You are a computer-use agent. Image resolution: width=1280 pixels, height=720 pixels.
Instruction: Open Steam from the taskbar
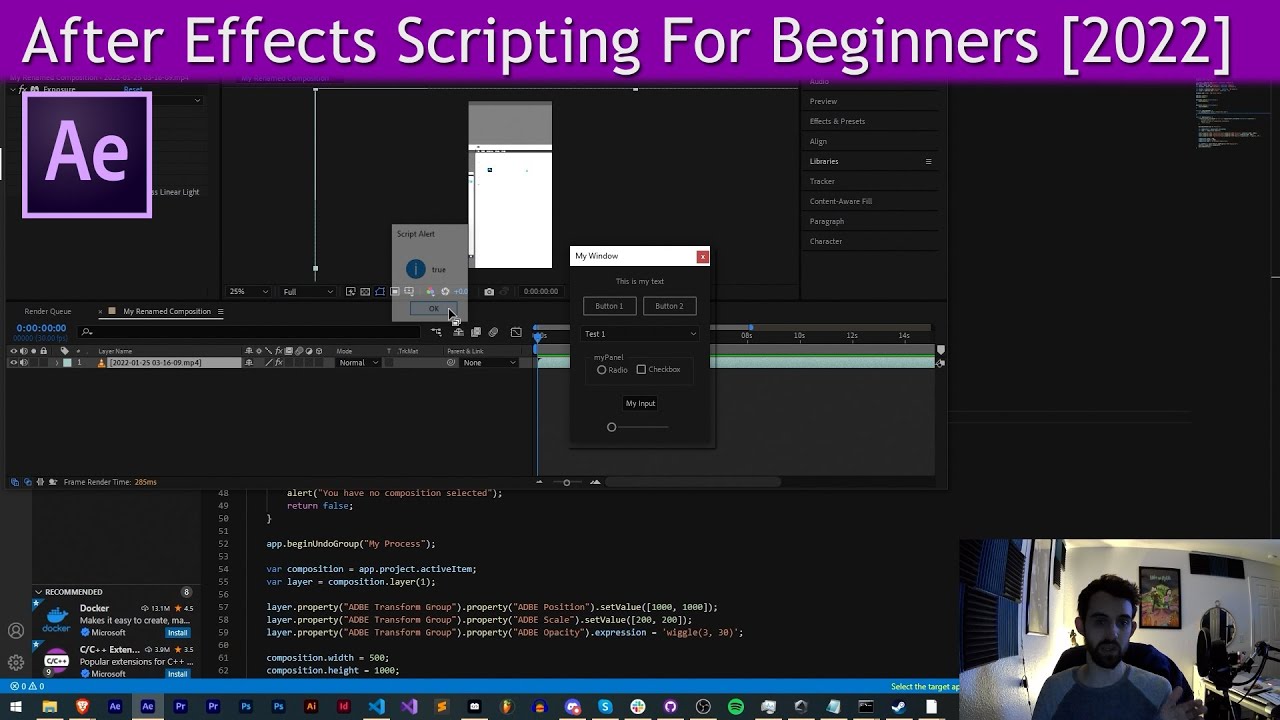tap(898, 707)
